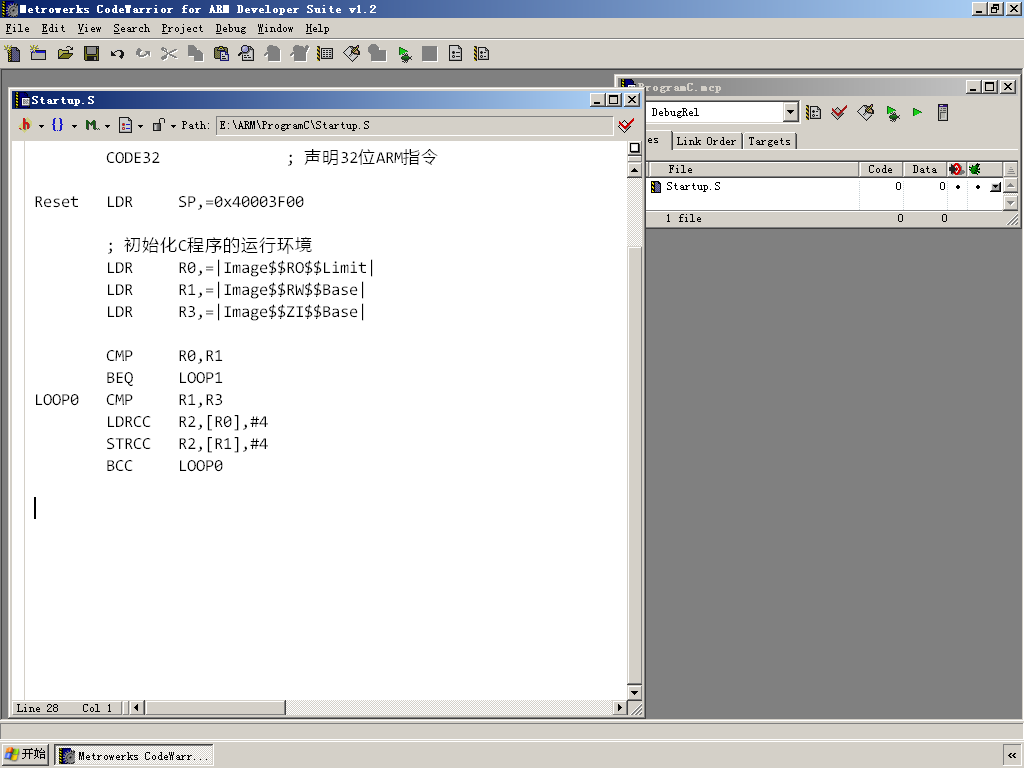
Task: Click the Paste clipboard icon
Action: coord(221,54)
